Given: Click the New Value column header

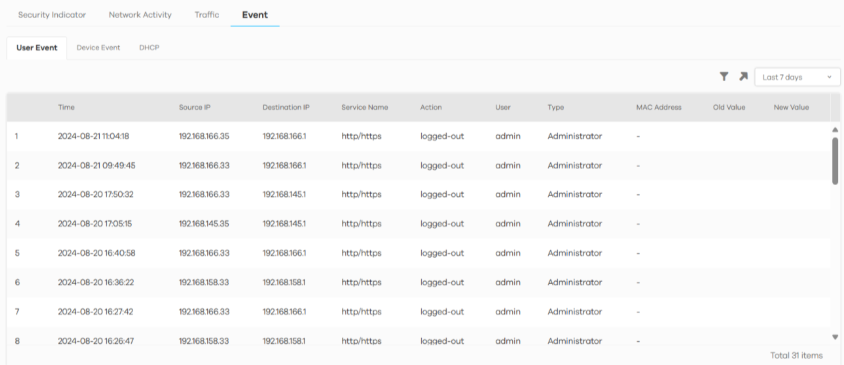Looking at the screenshot, I should tap(791, 107).
